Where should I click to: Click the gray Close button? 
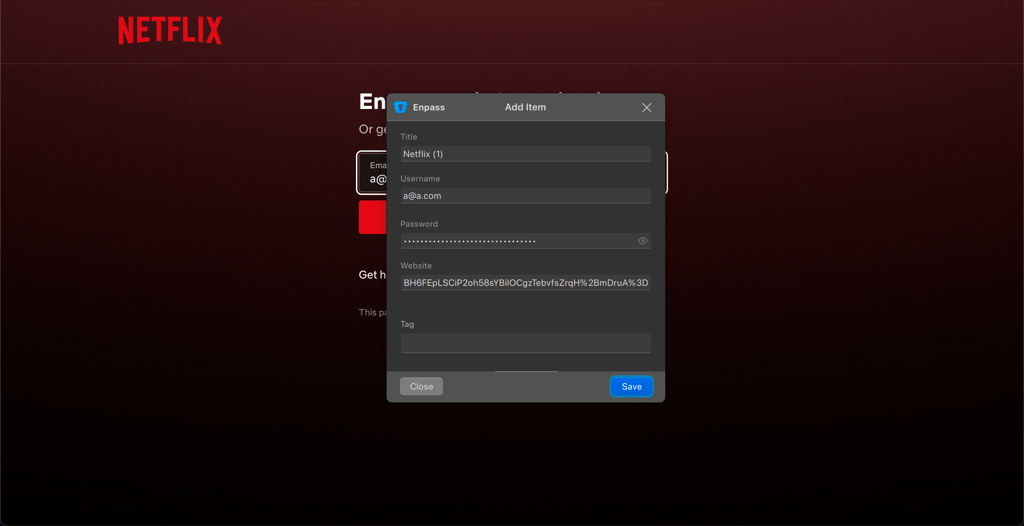pos(421,386)
